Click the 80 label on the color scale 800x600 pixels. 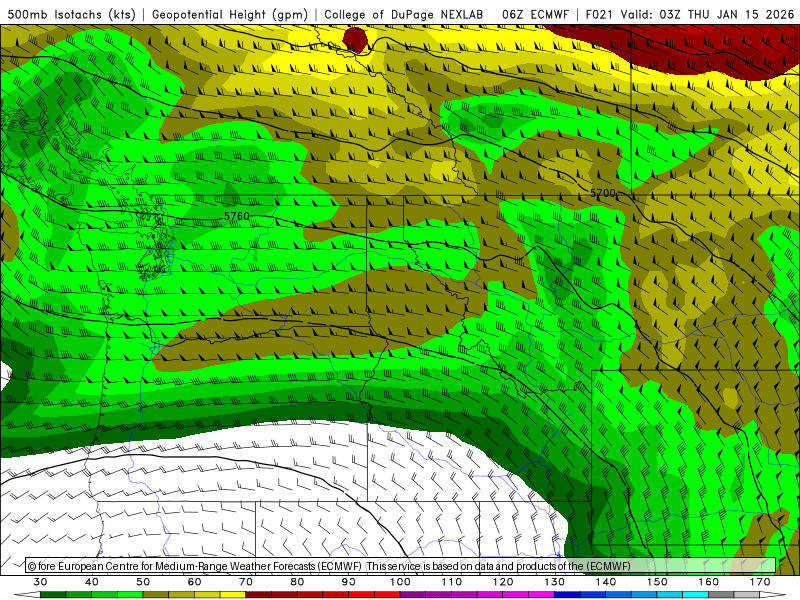[x=297, y=582]
